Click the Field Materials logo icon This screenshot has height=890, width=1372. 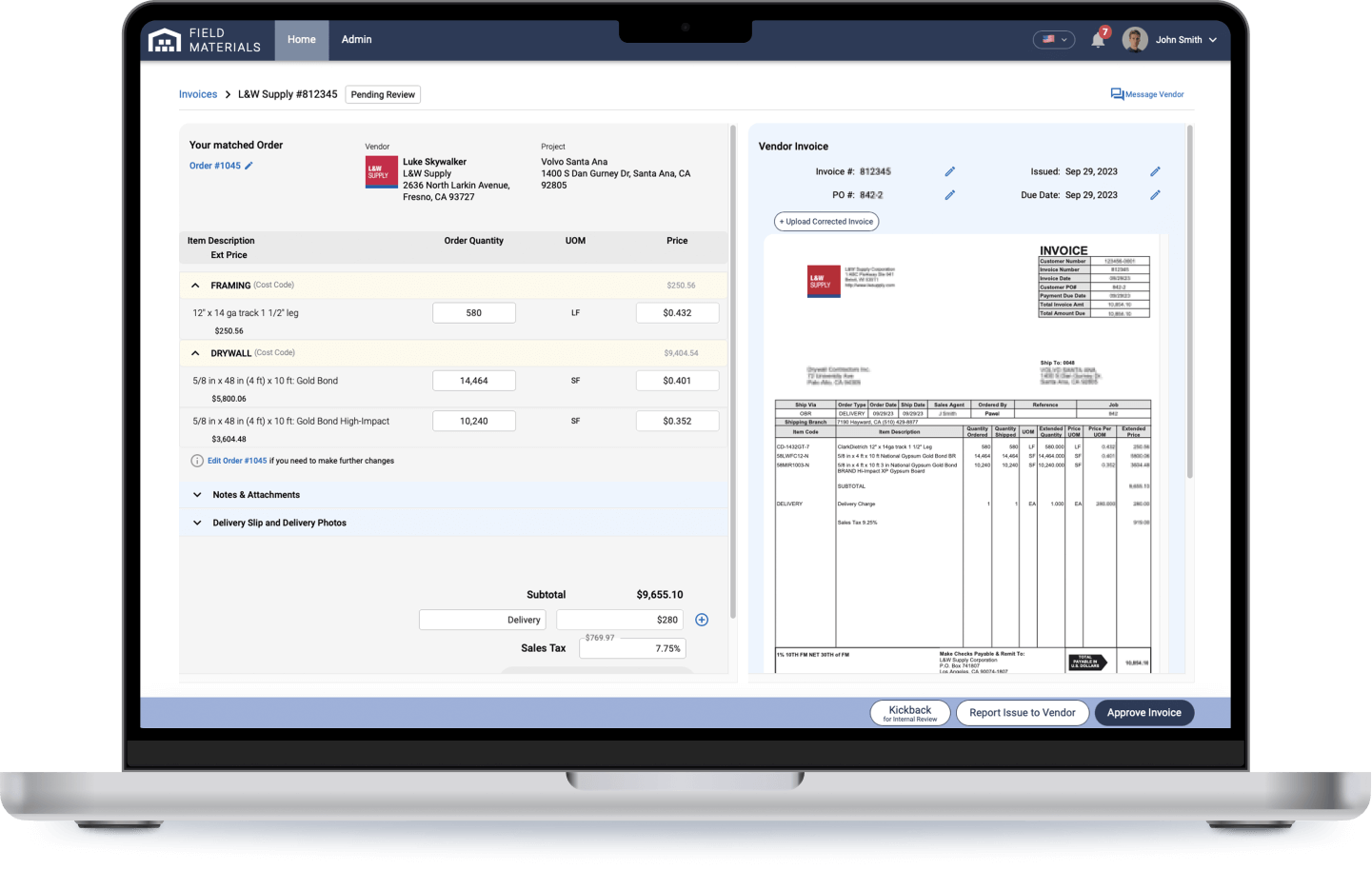[164, 39]
